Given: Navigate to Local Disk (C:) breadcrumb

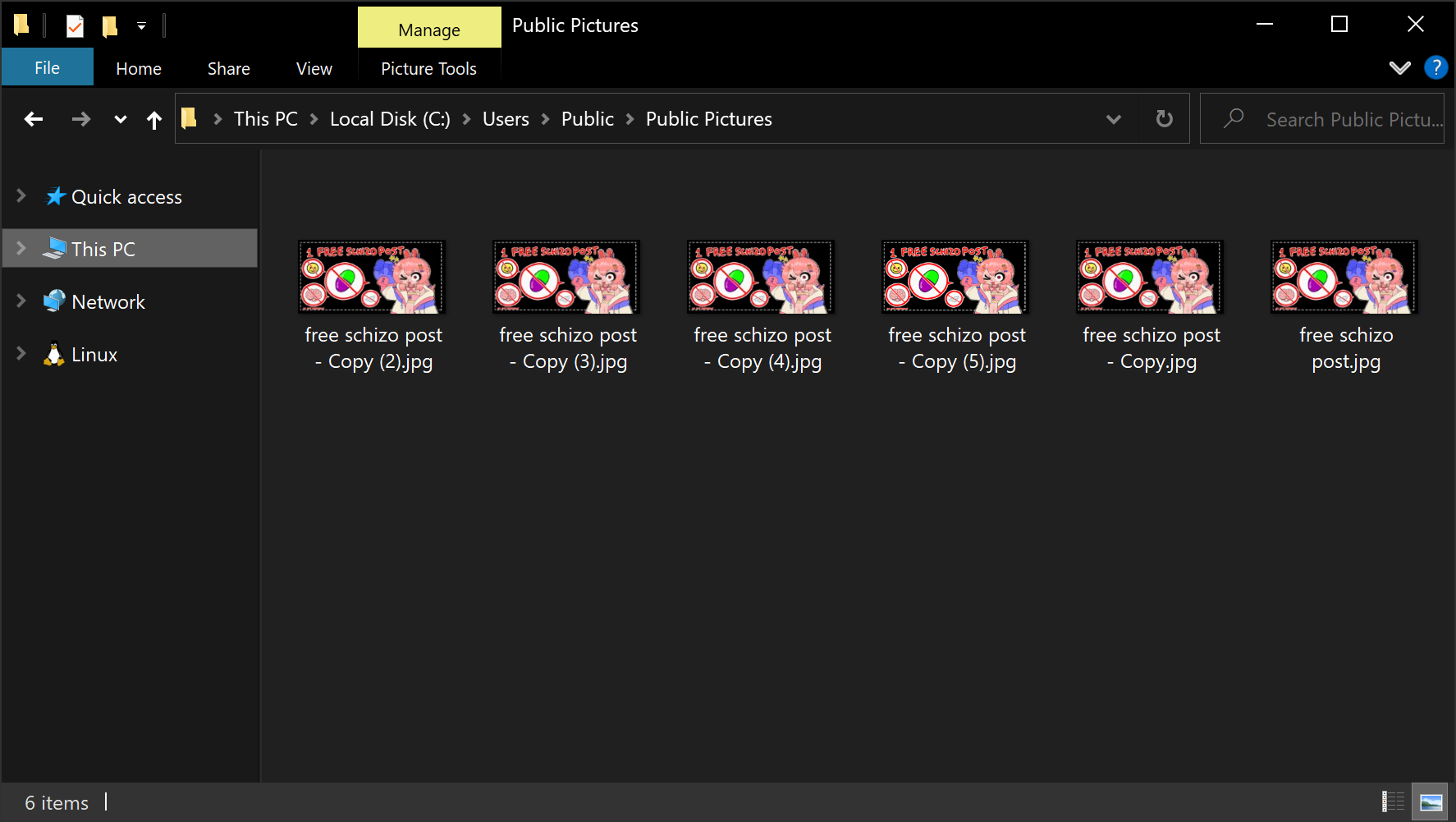Looking at the screenshot, I should [x=390, y=119].
